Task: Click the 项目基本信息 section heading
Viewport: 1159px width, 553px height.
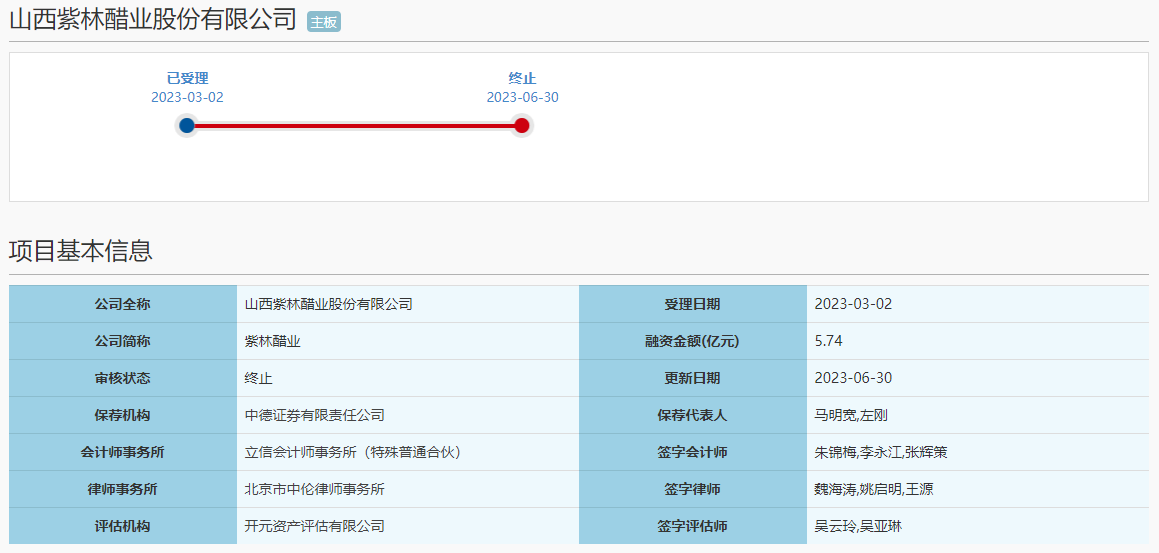Action: click(81, 251)
